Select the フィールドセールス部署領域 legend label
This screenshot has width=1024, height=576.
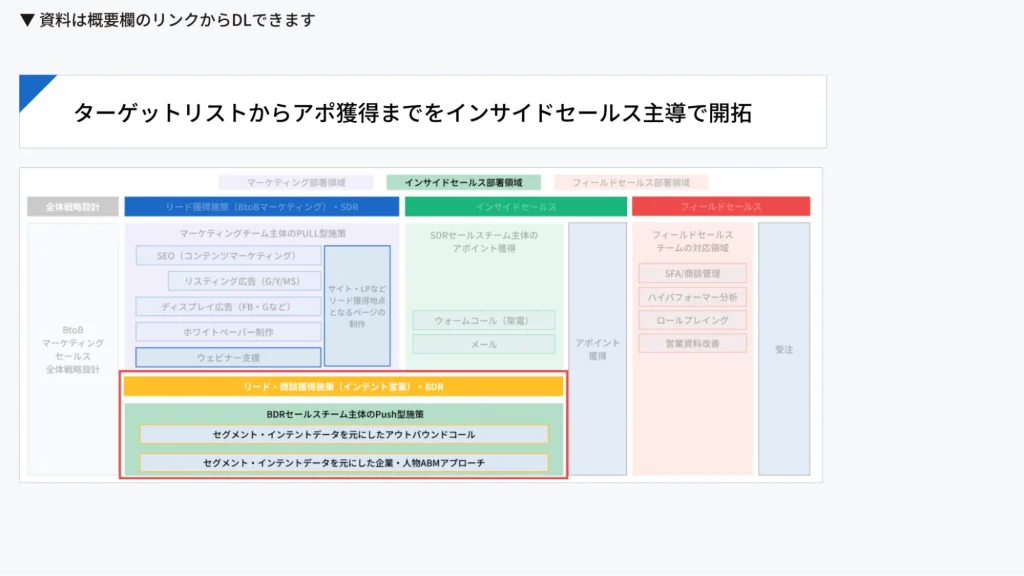(x=631, y=183)
